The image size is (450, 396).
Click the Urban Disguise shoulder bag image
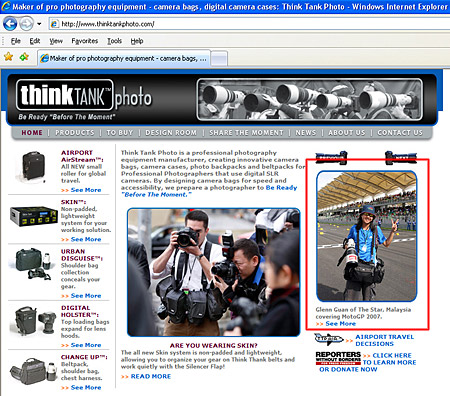(33, 264)
